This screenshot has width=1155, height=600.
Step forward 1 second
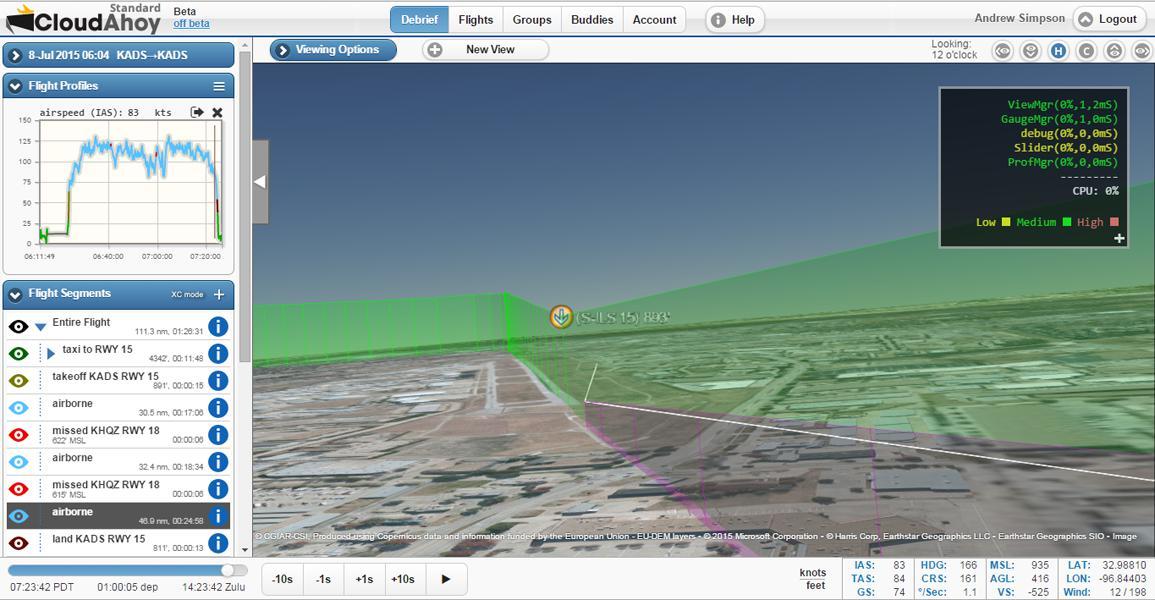[x=364, y=579]
